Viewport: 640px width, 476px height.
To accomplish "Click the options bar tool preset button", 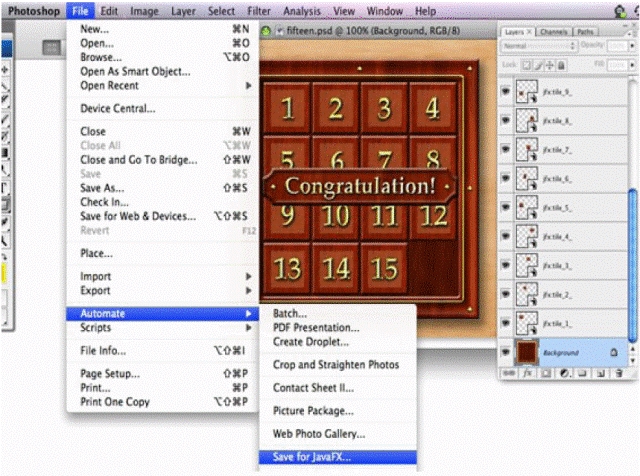I will pyautogui.click(x=52, y=48).
